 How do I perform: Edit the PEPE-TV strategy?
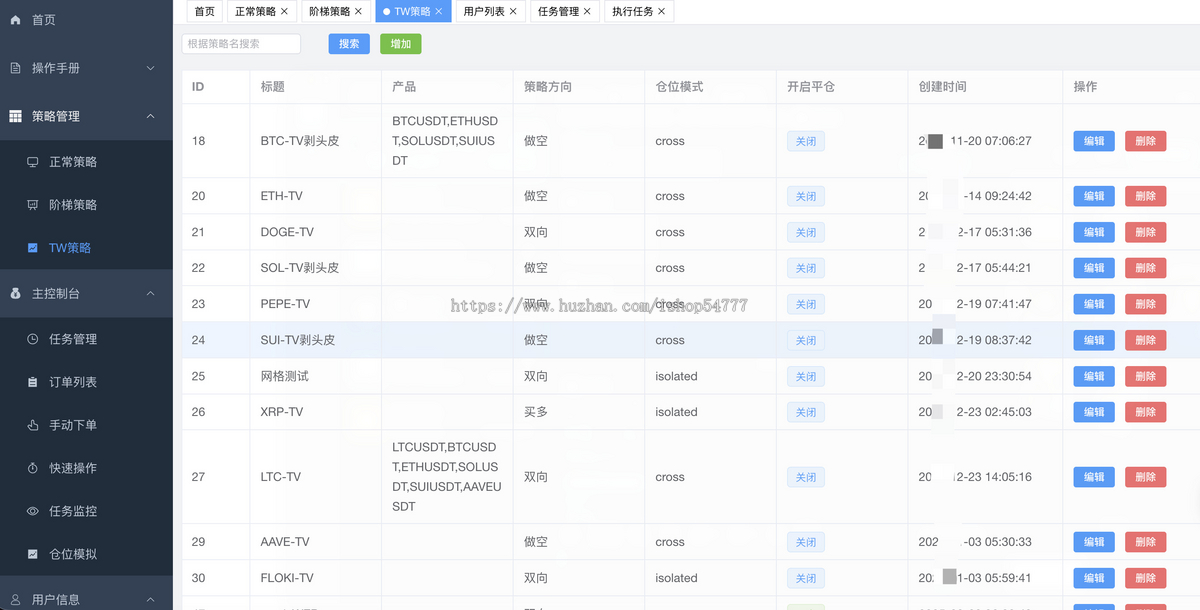(x=1094, y=304)
